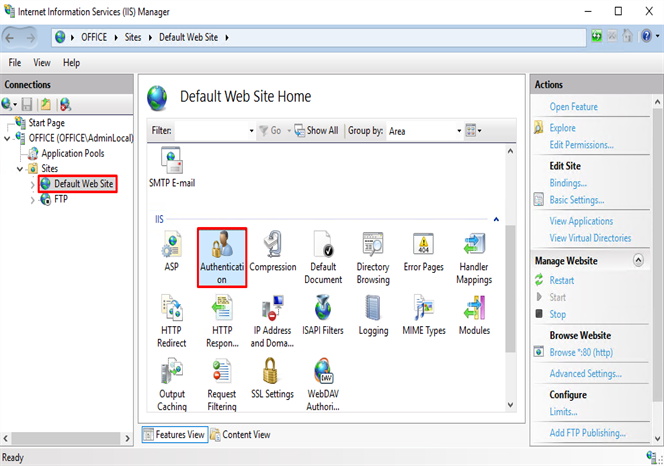Open HTTP Response Headers feature
This screenshot has width=664, height=466.
pos(222,321)
